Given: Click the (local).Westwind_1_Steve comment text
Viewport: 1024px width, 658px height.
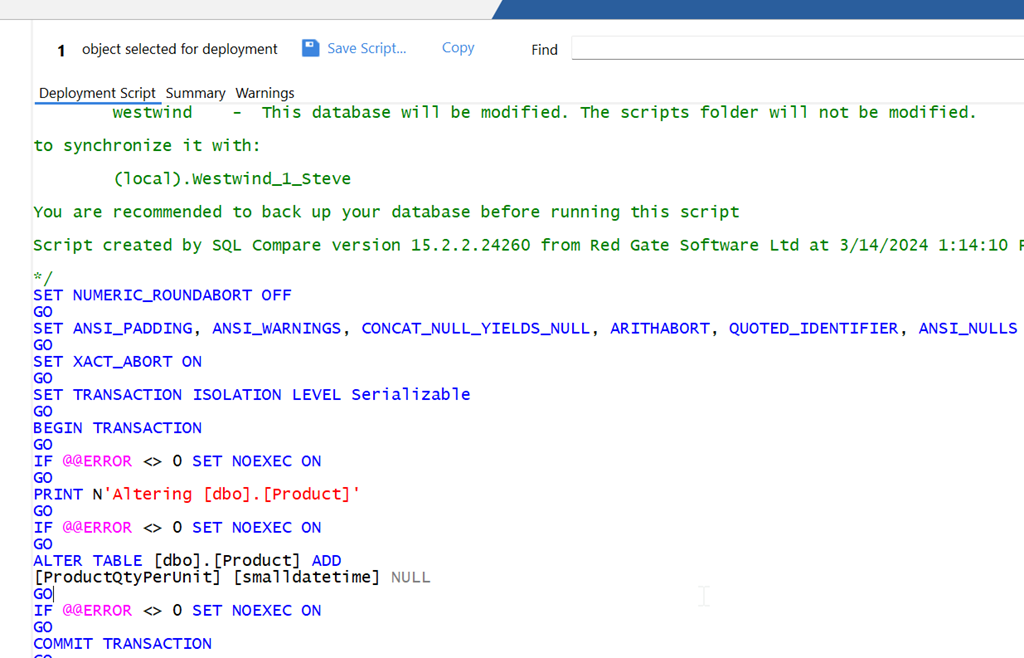Looking at the screenshot, I should pos(232,180).
